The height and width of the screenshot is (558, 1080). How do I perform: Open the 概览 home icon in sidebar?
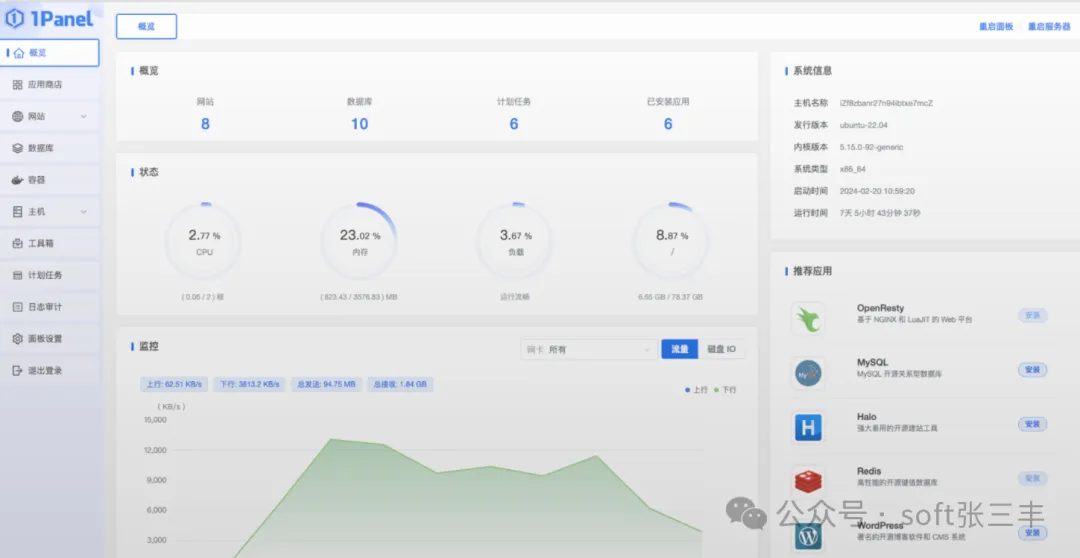(x=19, y=53)
